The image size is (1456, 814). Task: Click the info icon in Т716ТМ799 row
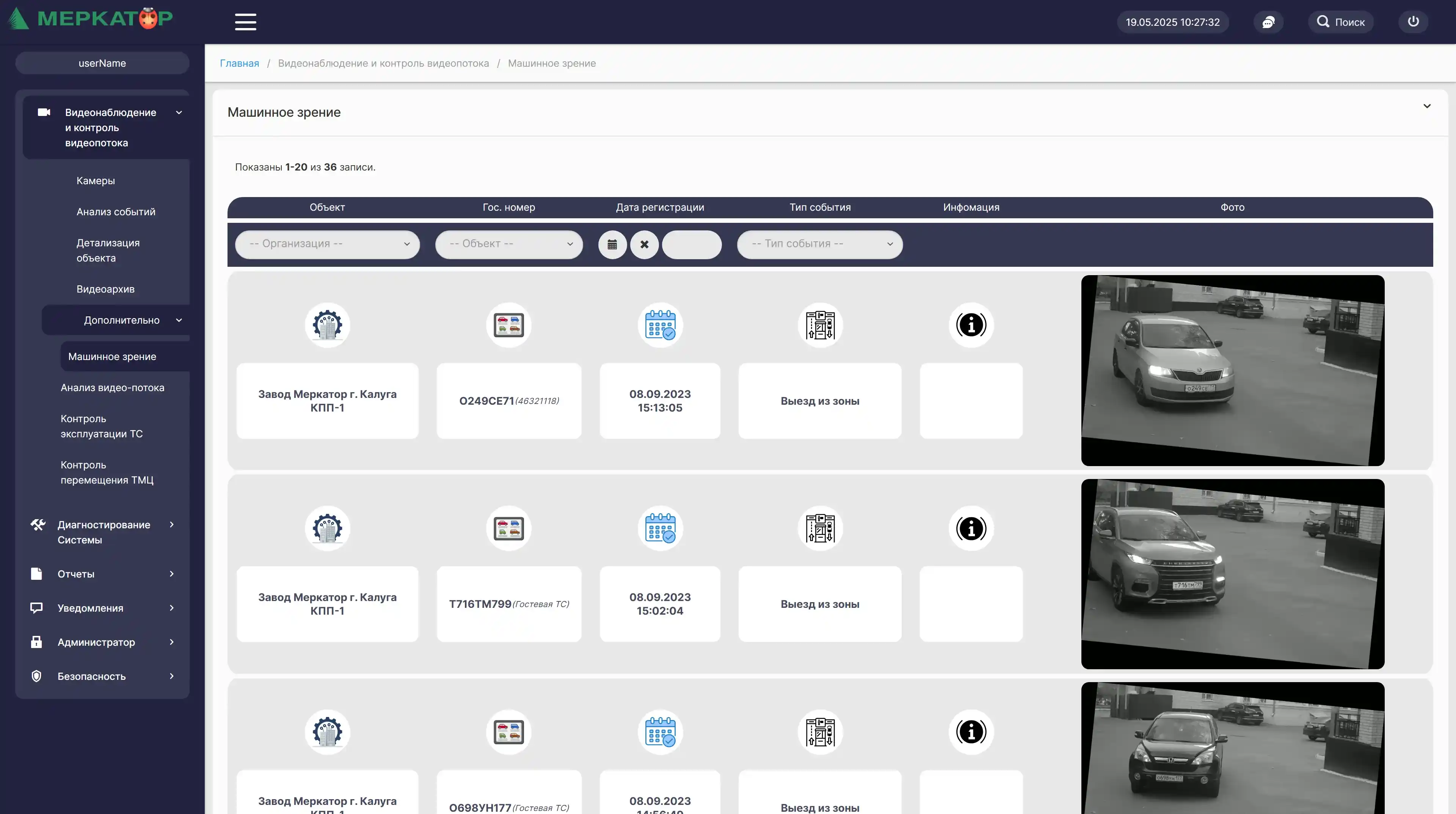[971, 529]
